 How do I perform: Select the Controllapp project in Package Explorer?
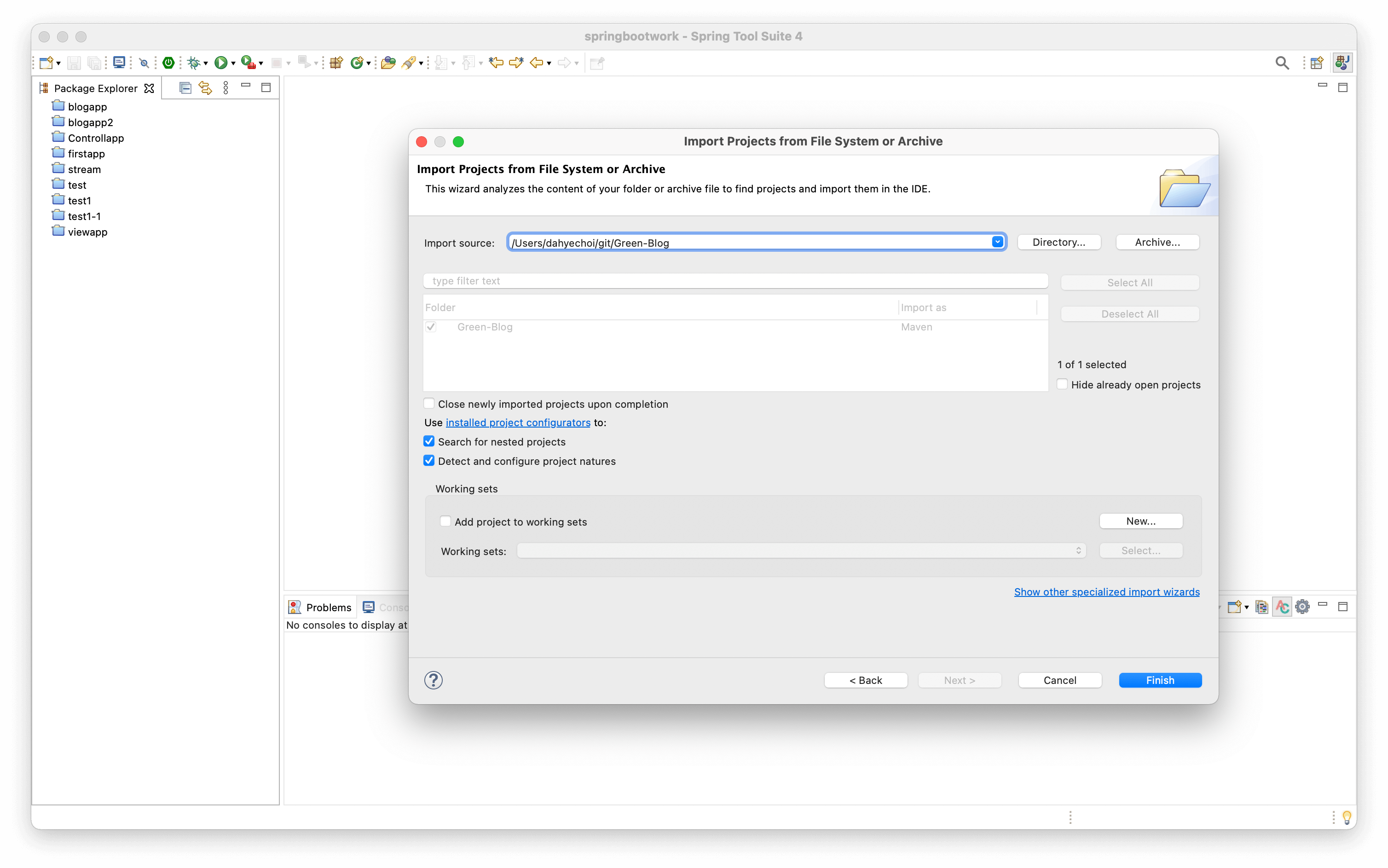click(x=95, y=138)
